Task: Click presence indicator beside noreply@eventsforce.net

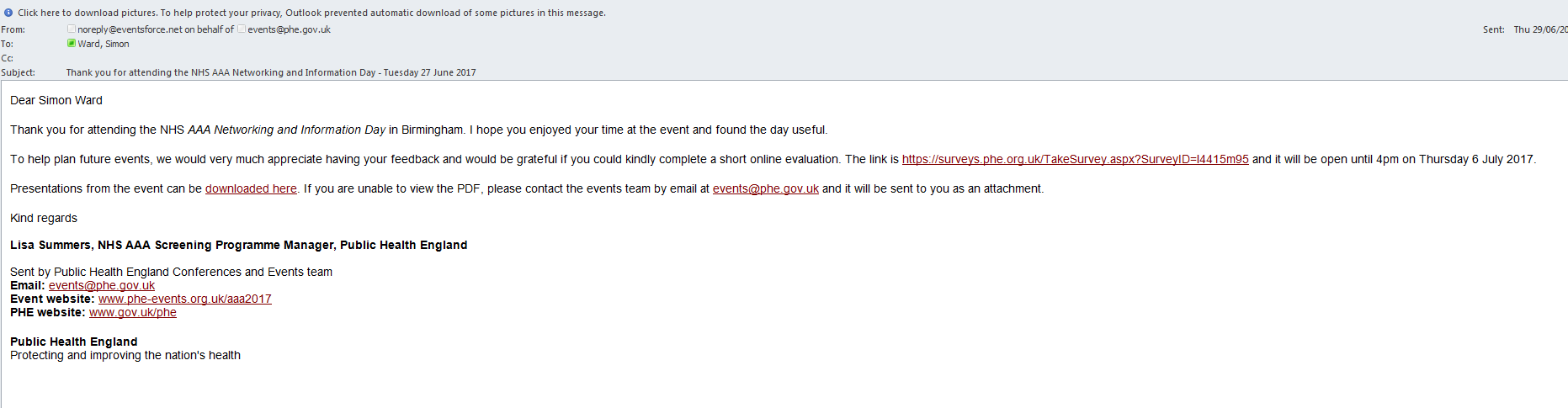Action: tap(72, 29)
